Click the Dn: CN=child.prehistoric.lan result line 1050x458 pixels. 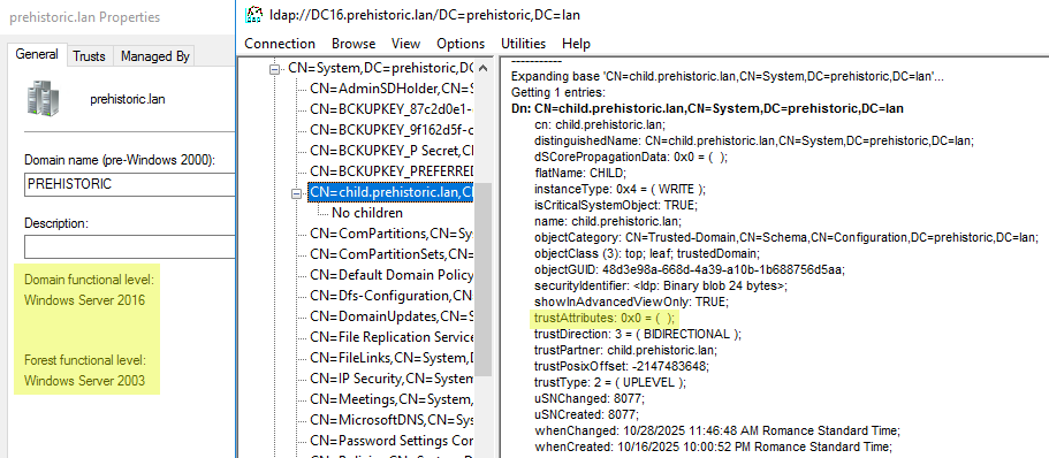707,108
